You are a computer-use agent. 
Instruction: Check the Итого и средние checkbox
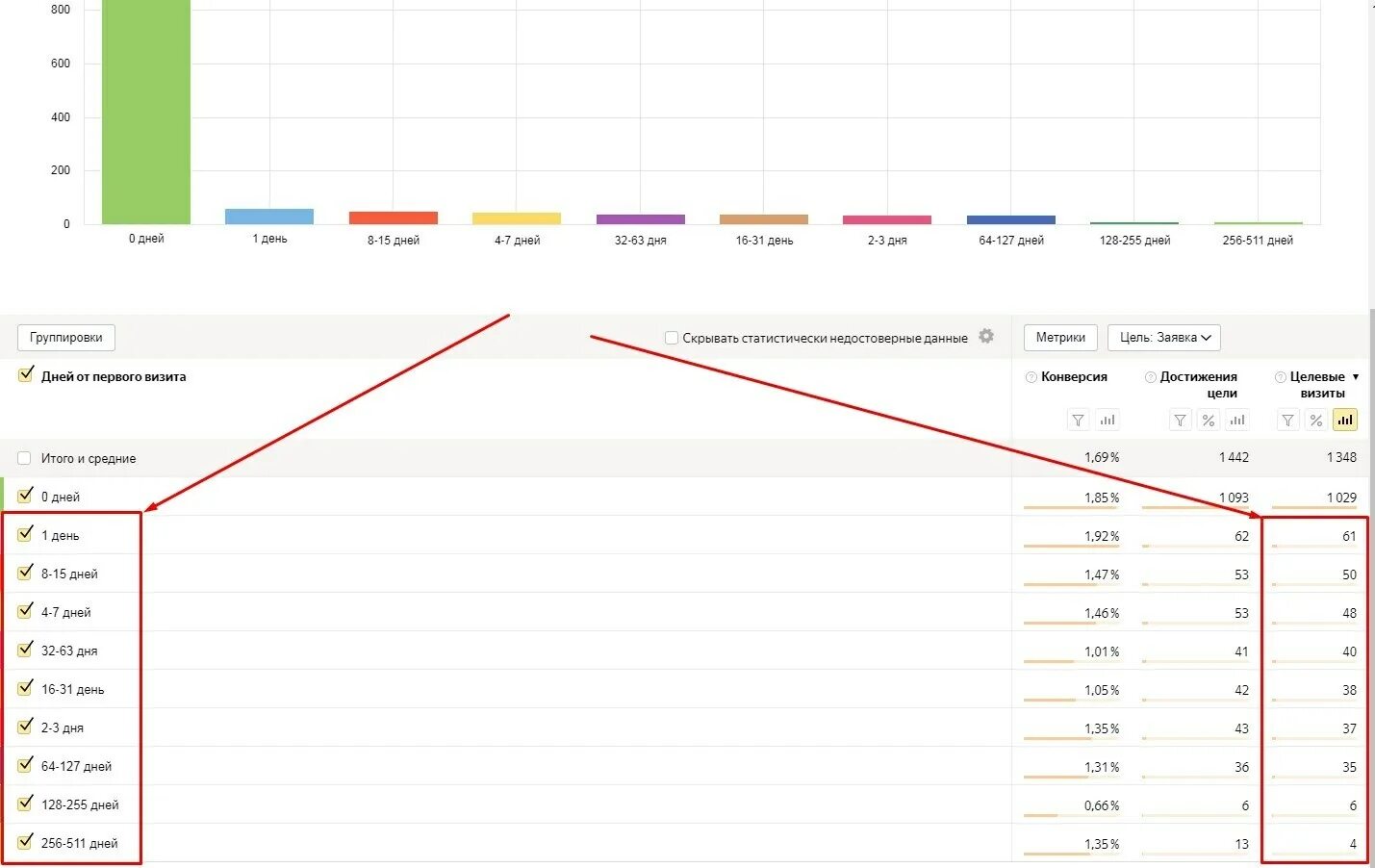(24, 458)
